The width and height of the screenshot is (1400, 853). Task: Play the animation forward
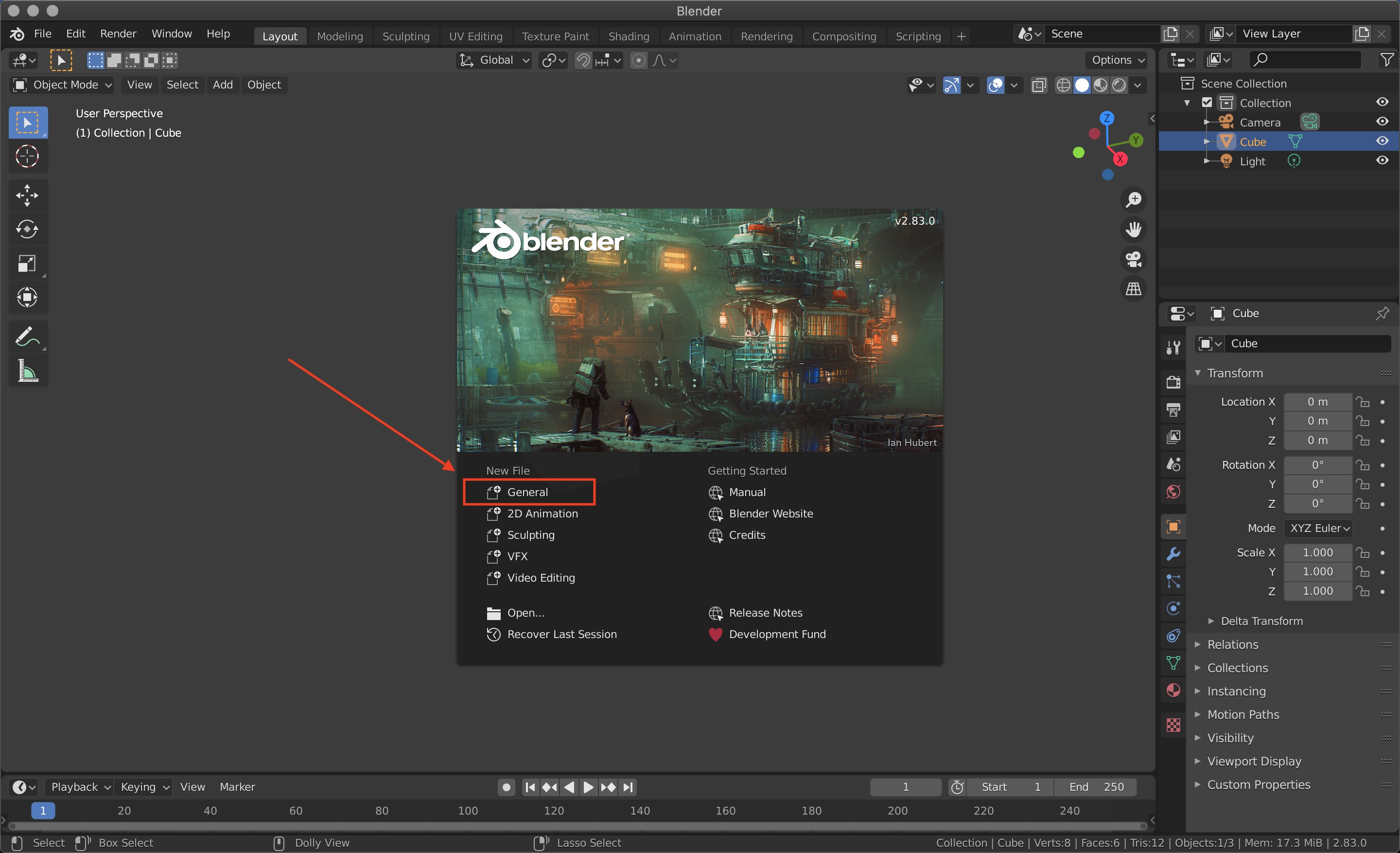(588, 787)
